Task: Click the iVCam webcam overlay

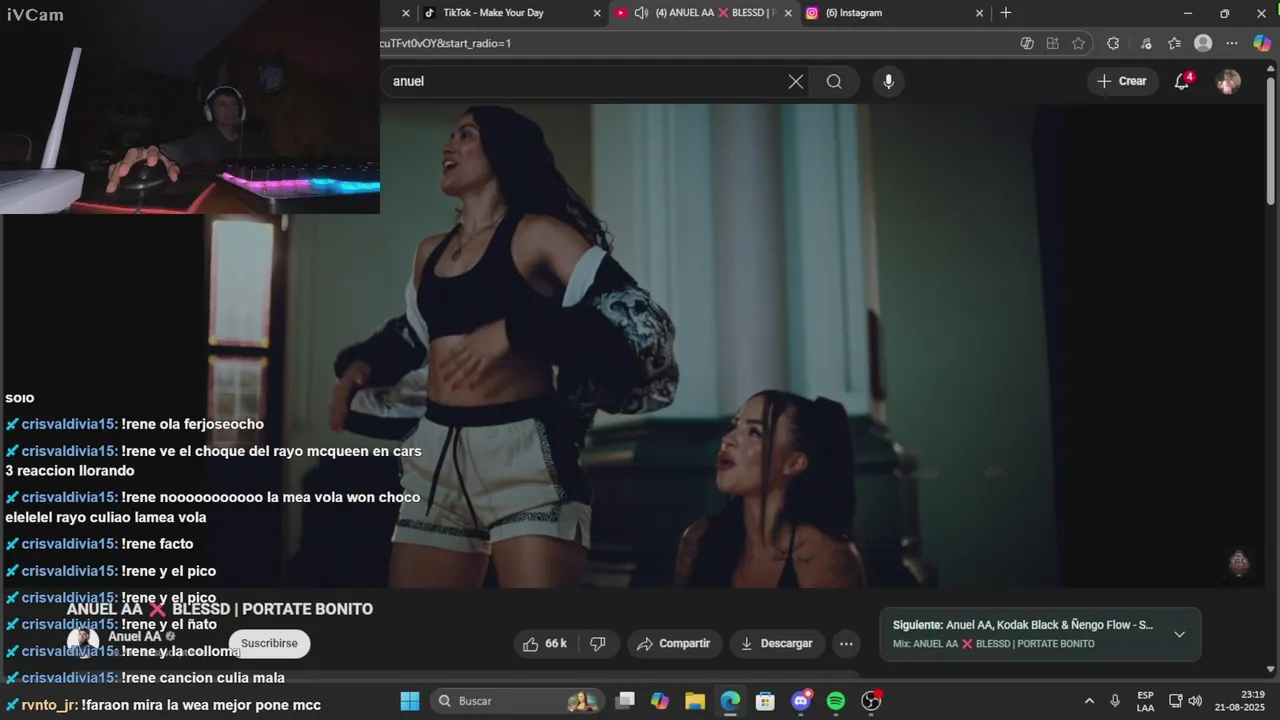Action: click(190, 107)
